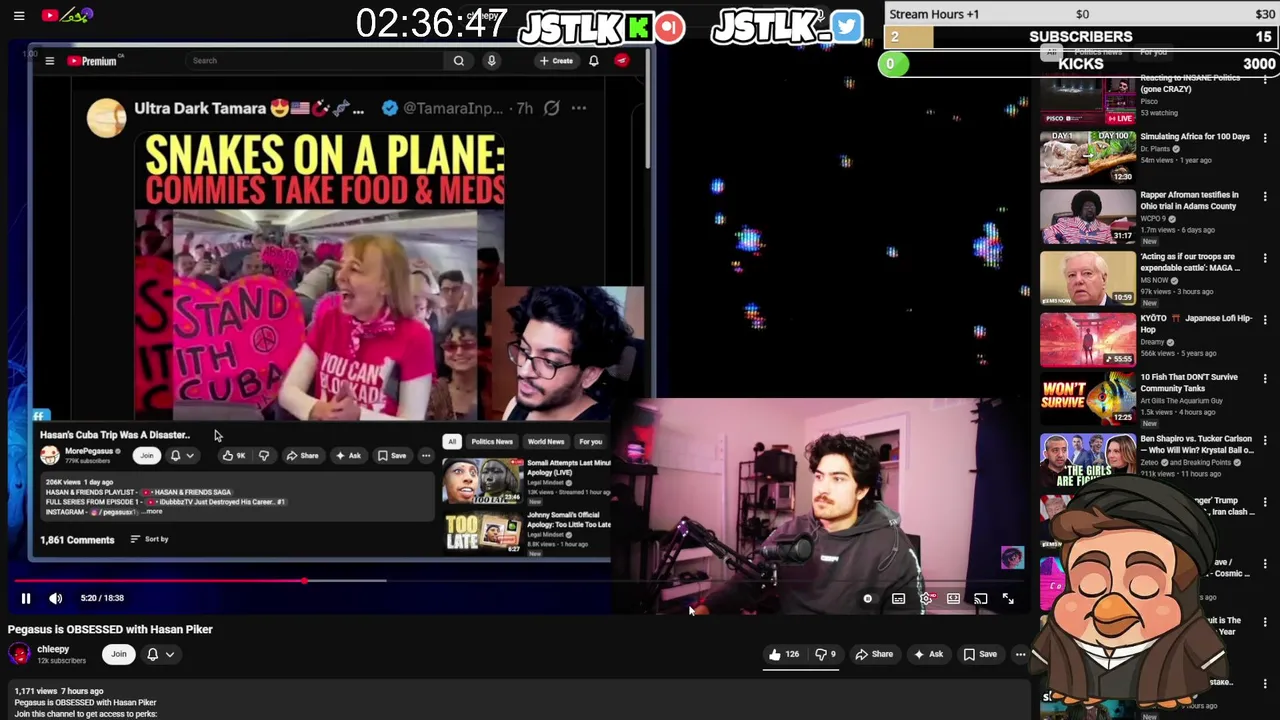Screen dimensions: 1280x720
Task: Open 'Rapper Afroman testifies in Ohio trial' thumbnail
Action: [1088, 217]
